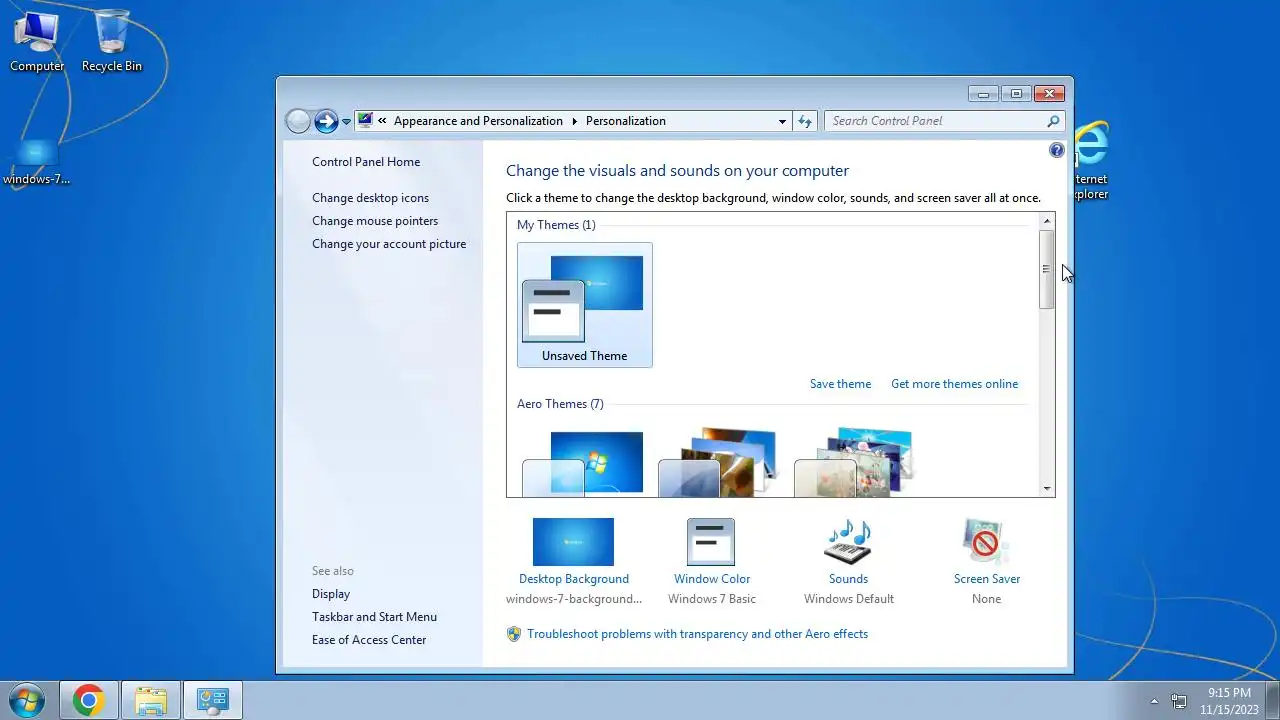1280x720 pixels.
Task: Open the Display link under See also
Action: 331,594
